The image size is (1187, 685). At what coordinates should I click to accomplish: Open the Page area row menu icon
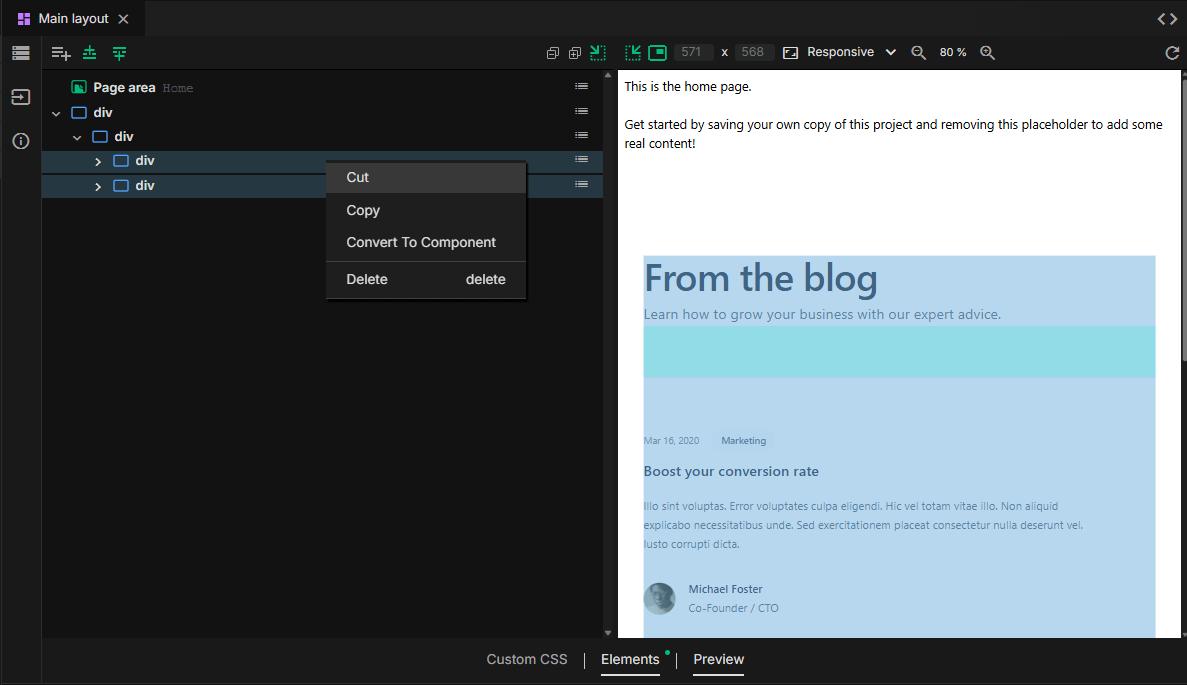pyautogui.click(x=581, y=86)
